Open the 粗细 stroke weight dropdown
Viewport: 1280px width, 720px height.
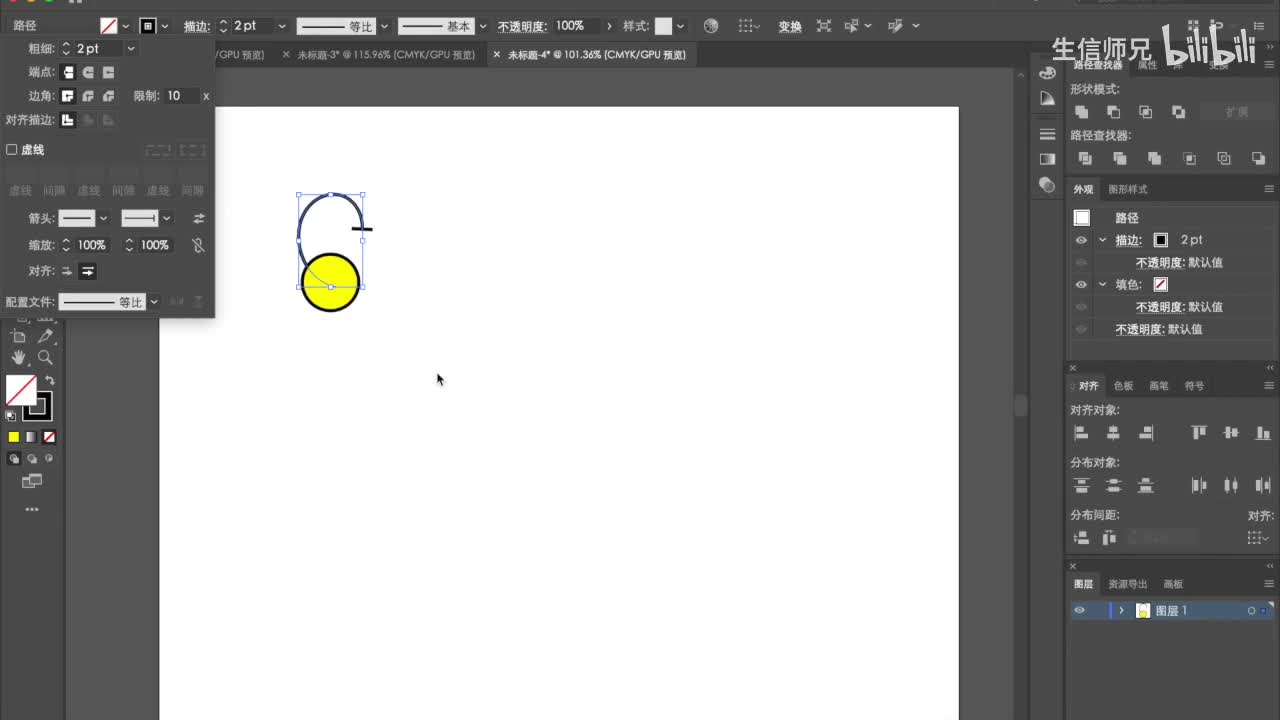(131, 48)
